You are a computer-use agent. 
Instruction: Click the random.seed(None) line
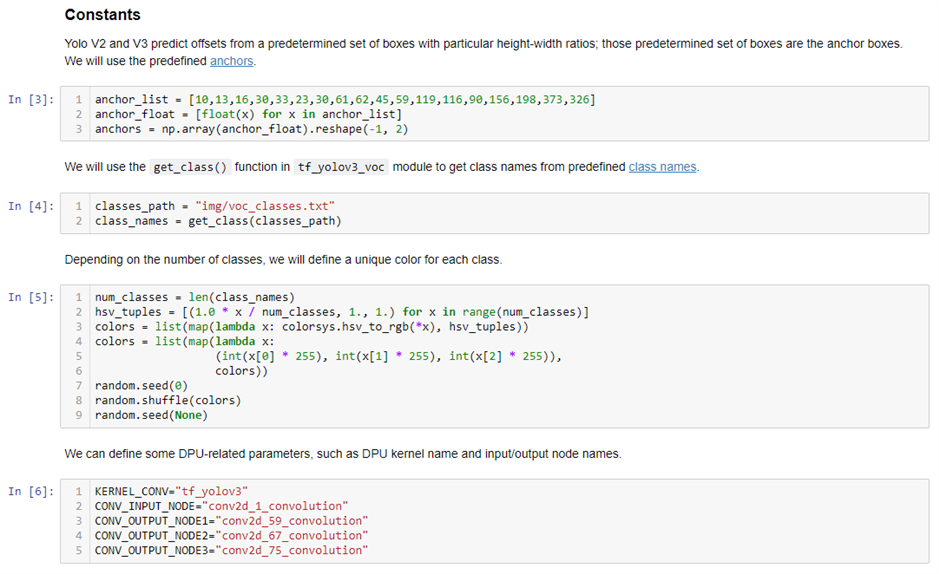pos(151,415)
